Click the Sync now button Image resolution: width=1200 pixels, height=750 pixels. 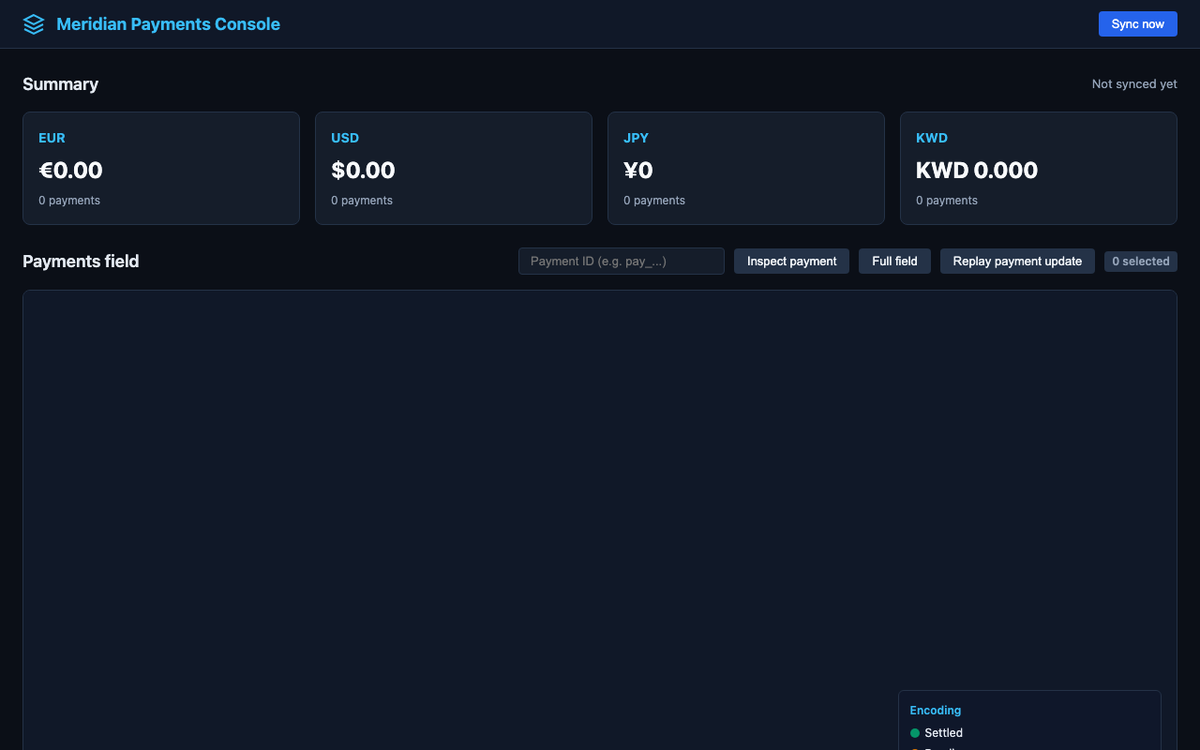tap(1138, 24)
